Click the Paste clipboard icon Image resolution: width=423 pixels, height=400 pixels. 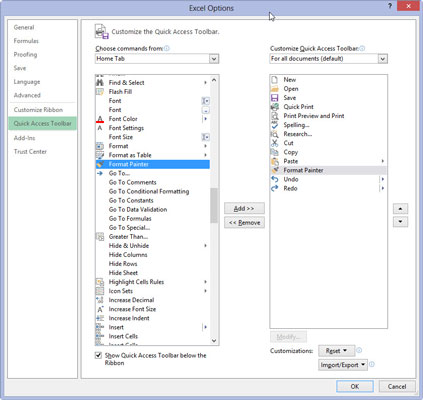pos(274,161)
